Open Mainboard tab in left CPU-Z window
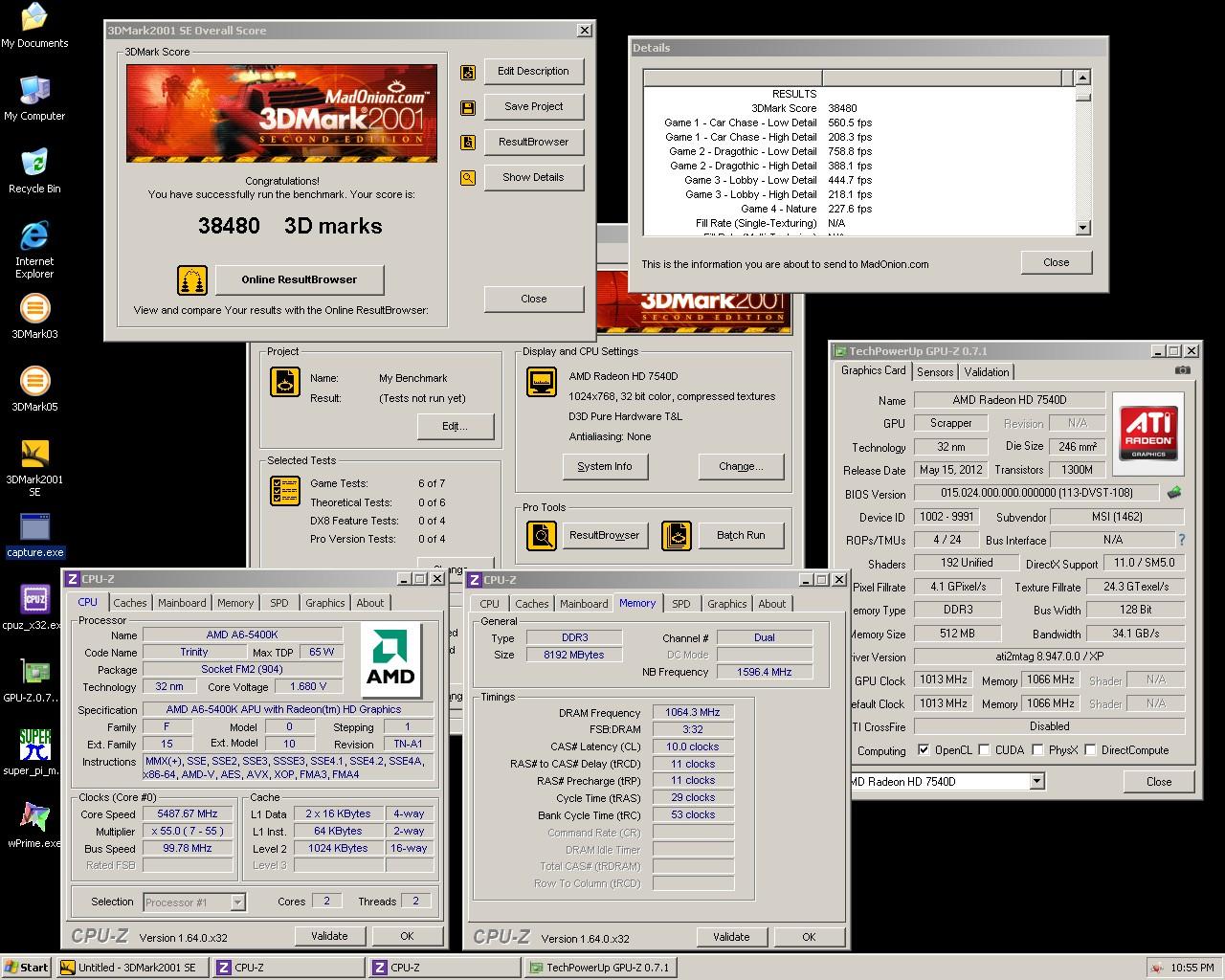Image resolution: width=1225 pixels, height=980 pixels. click(x=182, y=603)
